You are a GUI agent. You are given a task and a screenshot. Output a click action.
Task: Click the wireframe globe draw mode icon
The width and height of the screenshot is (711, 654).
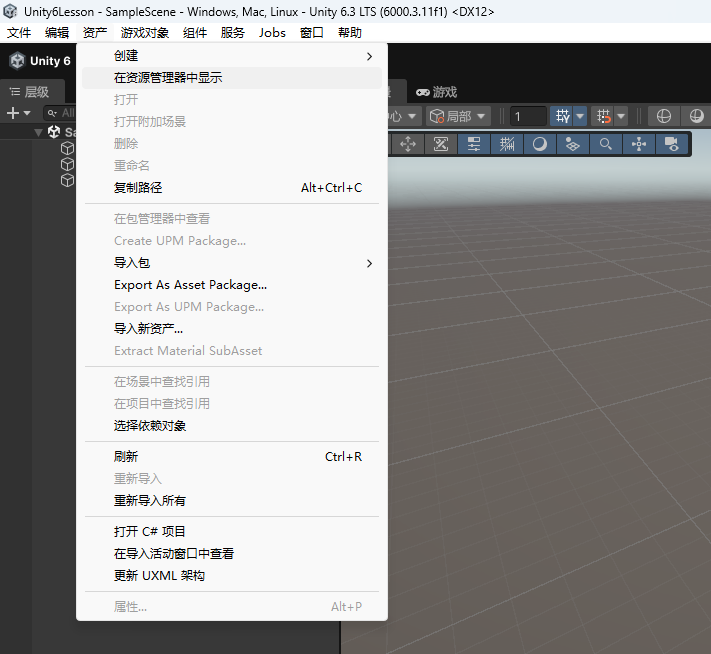click(x=663, y=116)
